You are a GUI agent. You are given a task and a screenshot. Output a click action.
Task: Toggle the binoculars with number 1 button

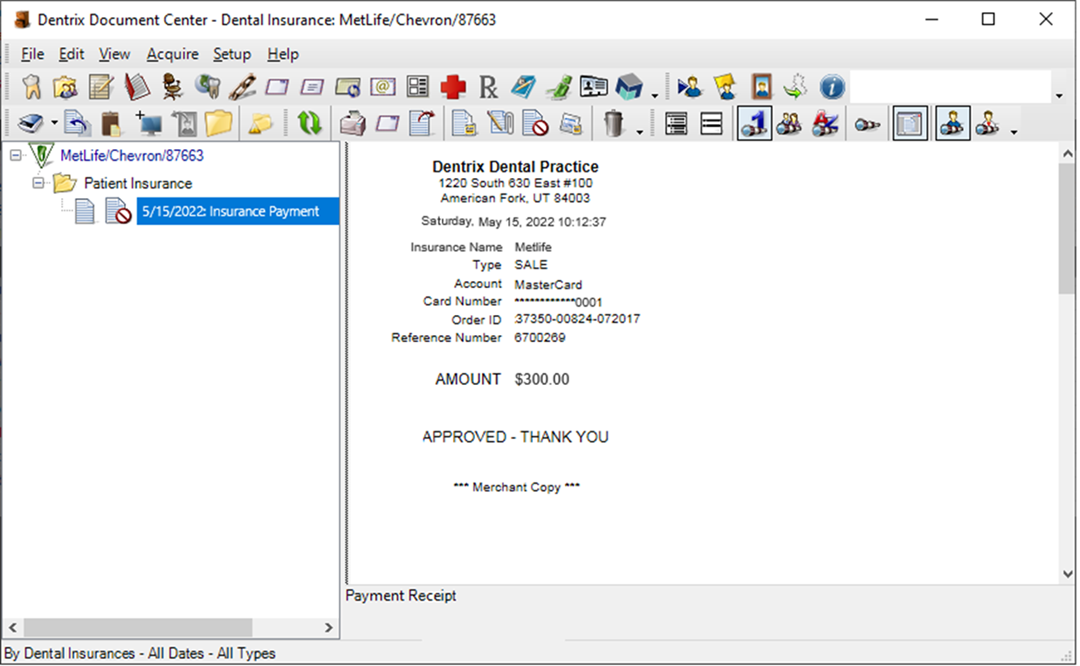754,124
